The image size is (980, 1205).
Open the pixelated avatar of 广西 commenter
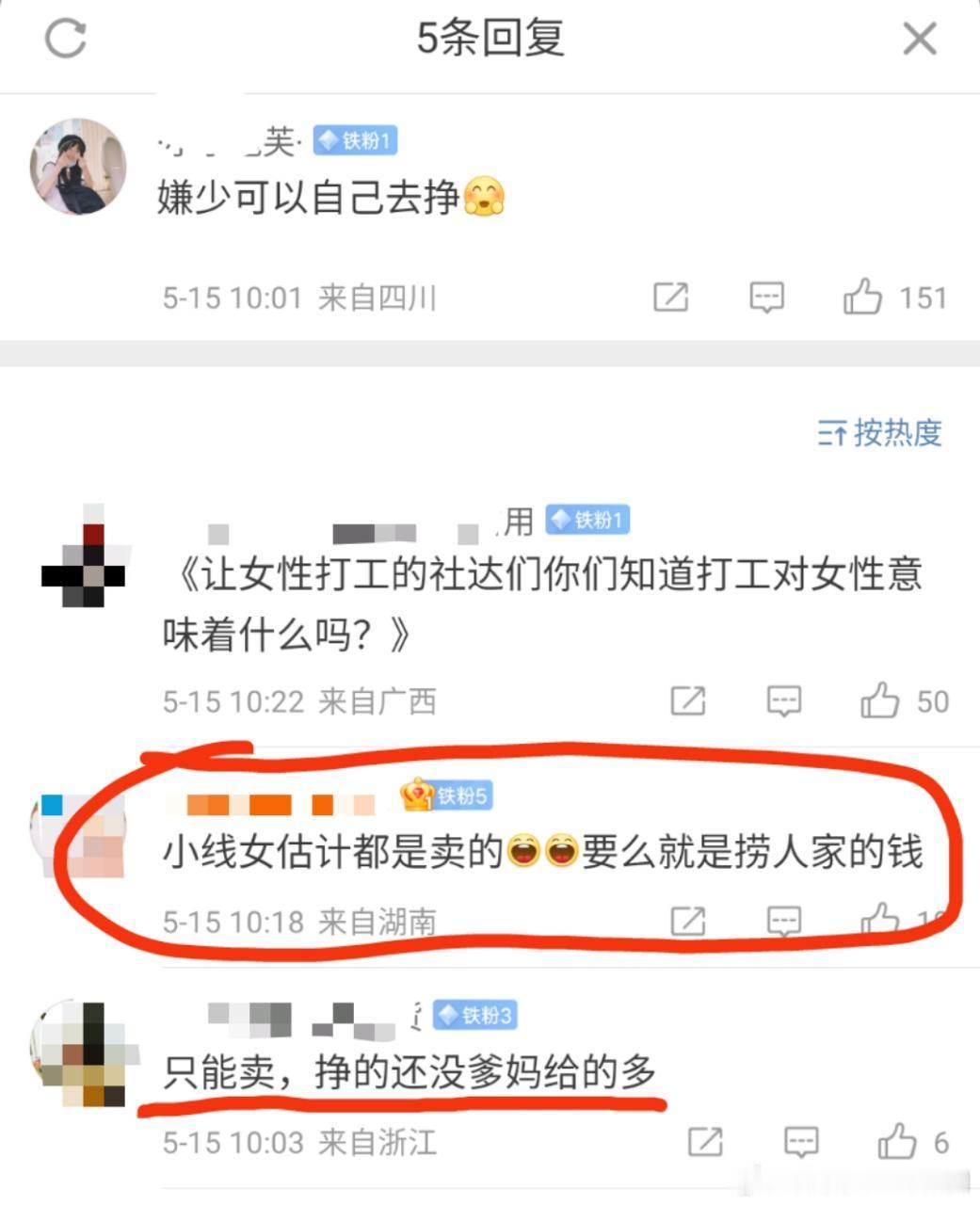[x=83, y=559]
